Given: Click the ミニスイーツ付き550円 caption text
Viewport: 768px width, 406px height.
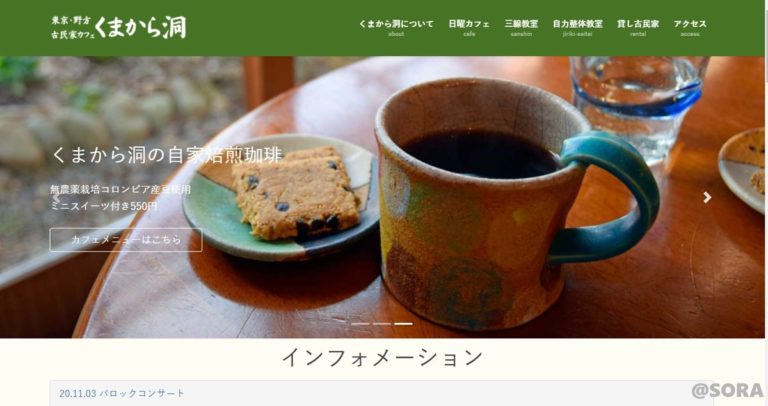Looking at the screenshot, I should [104, 206].
